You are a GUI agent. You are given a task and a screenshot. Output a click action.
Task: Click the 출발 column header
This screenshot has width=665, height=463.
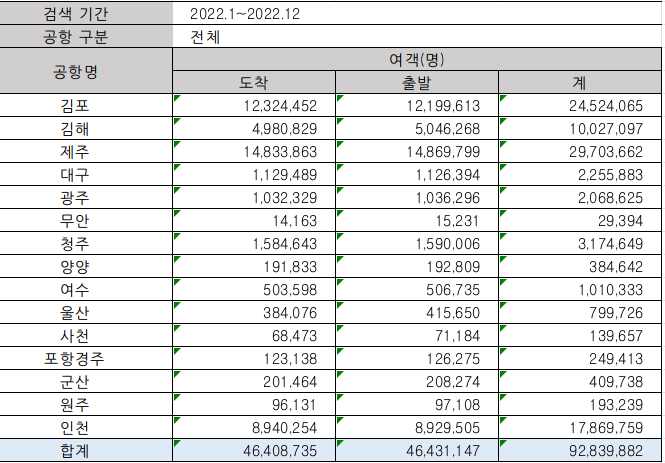point(416,82)
